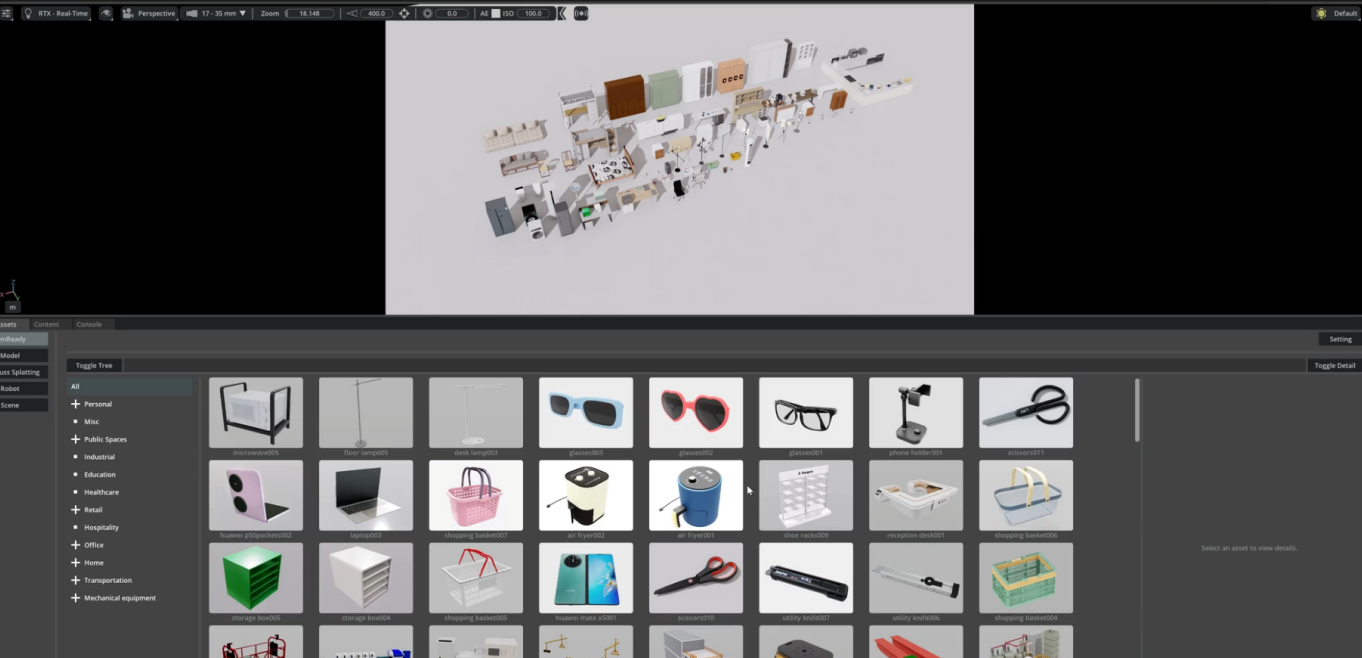Expand the Personal category
Image resolution: width=1362 pixels, height=658 pixels.
(75, 404)
